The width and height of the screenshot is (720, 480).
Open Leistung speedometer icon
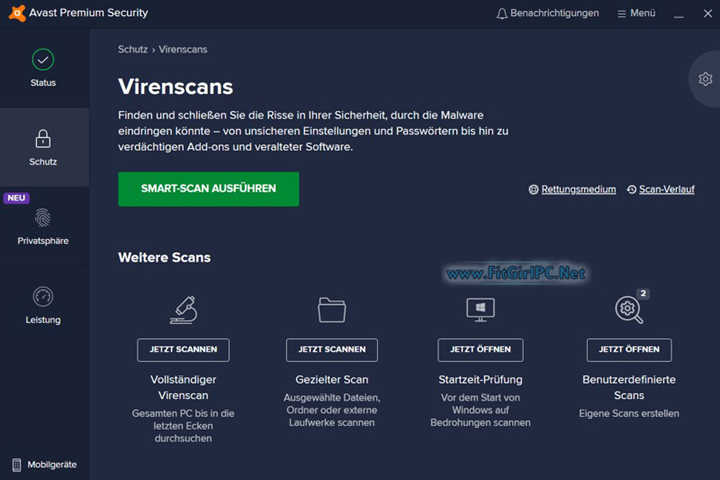pyautogui.click(x=43, y=297)
